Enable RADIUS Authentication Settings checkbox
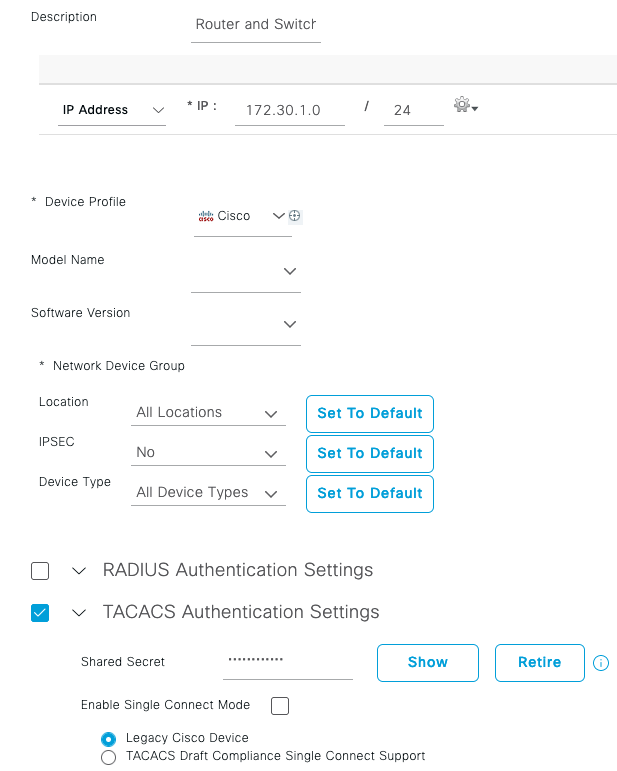This screenshot has height=771, width=617. coord(40,571)
